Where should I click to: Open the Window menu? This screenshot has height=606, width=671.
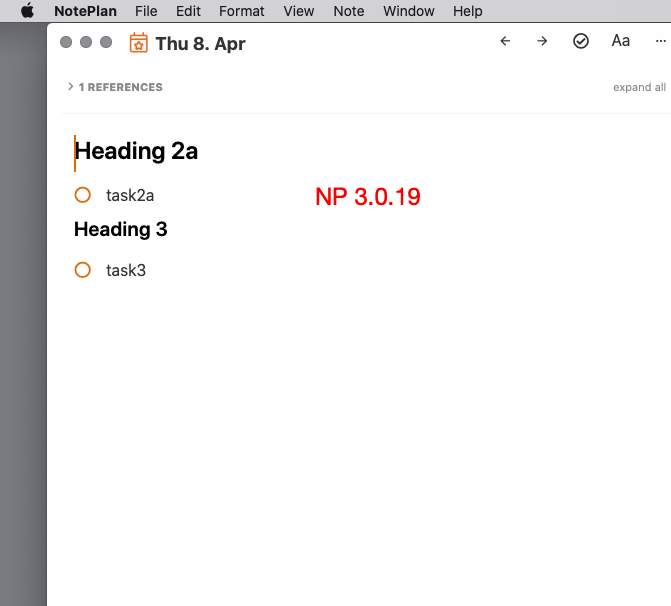(x=409, y=11)
